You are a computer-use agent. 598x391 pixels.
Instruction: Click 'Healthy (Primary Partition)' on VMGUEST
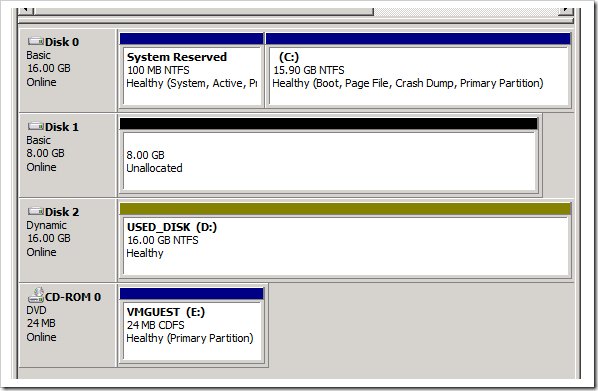(190, 339)
